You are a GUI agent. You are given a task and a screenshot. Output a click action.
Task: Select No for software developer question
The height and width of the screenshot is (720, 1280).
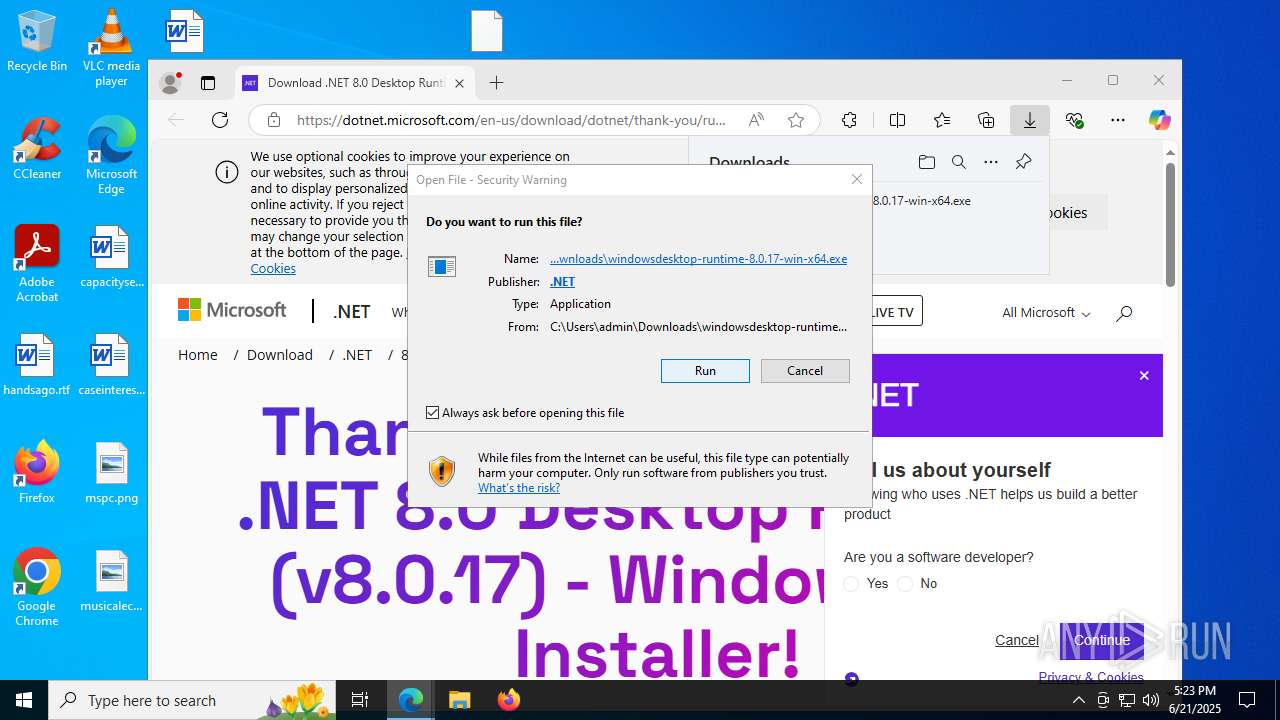click(x=905, y=584)
